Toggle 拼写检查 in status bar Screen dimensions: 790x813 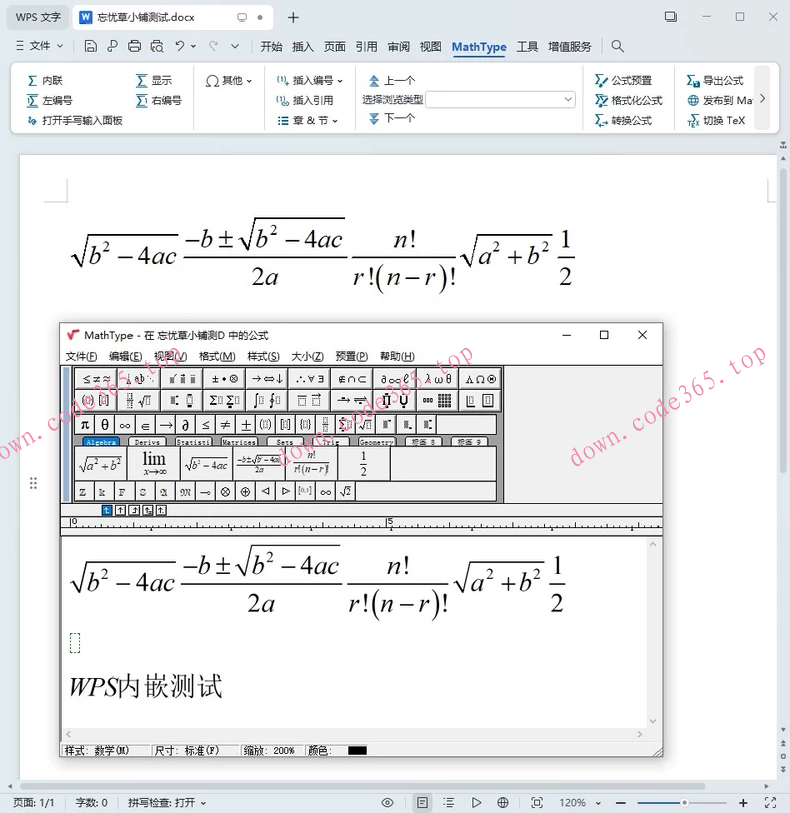pos(166,803)
